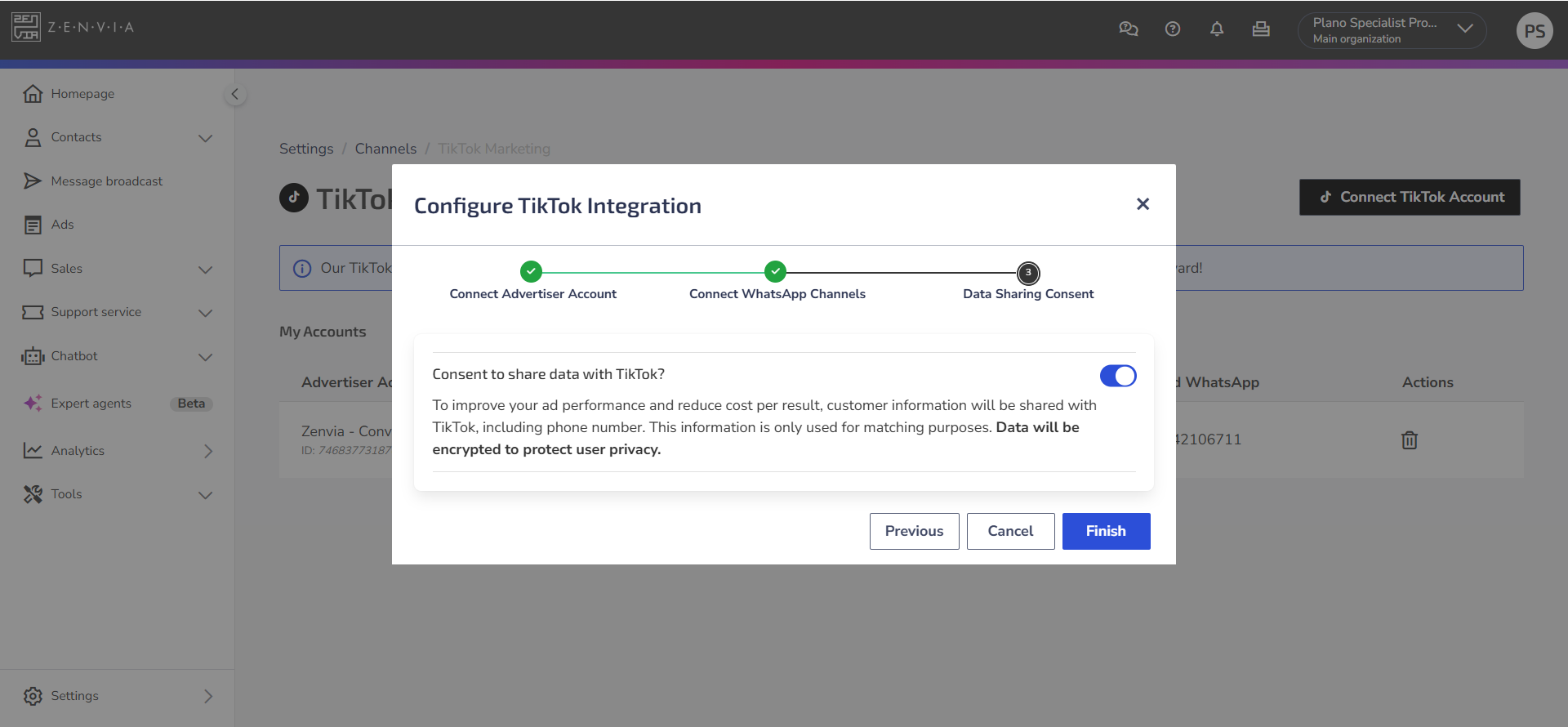Click the TikTok Marketing breadcrumb text
Screen dimensions: 1568x727
click(494, 149)
